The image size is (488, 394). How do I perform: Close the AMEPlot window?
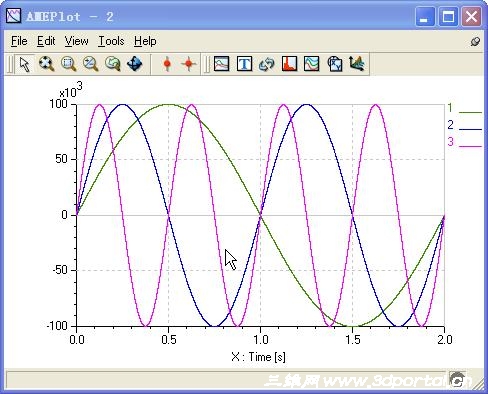471,16
